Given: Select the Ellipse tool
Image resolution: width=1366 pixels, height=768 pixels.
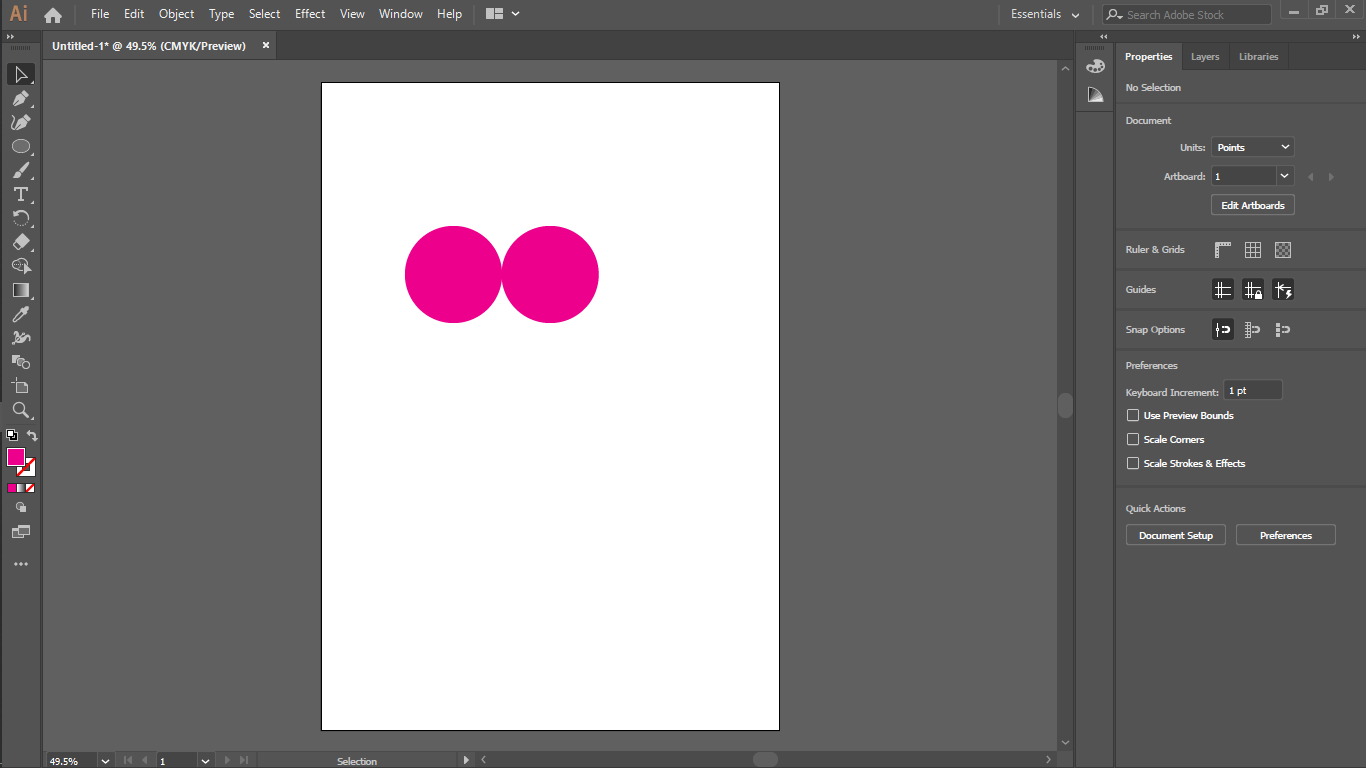Looking at the screenshot, I should click(x=21, y=146).
